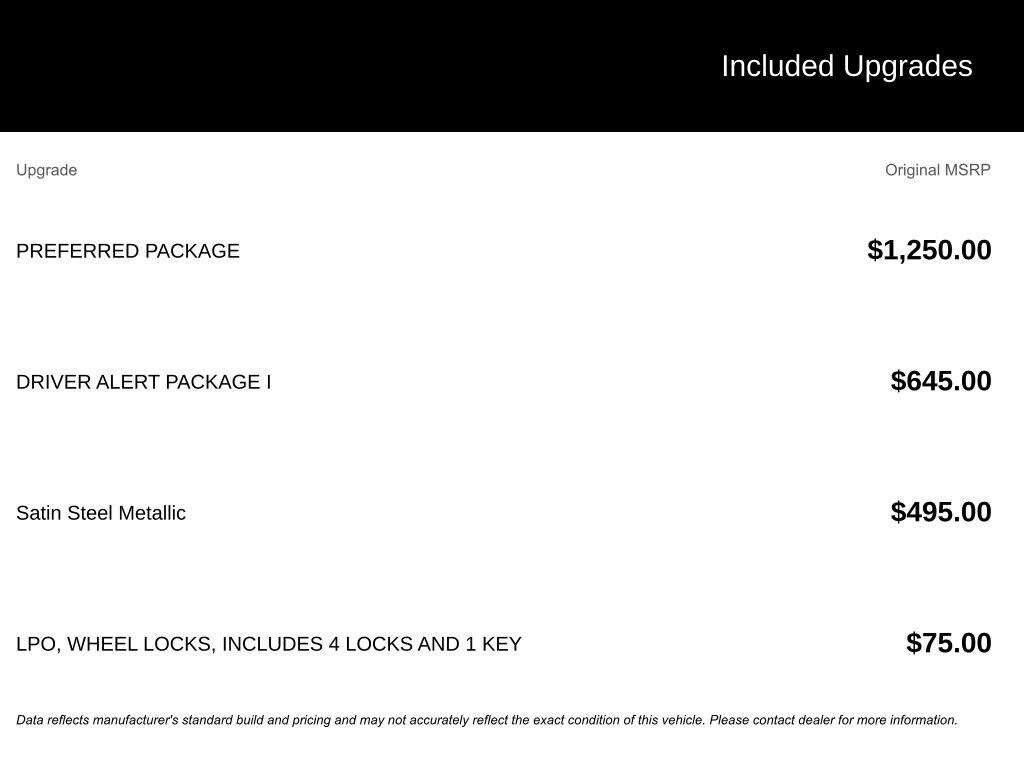This screenshot has height=768, width=1024.
Task: Click the Included Upgrades heading
Action: tap(846, 66)
